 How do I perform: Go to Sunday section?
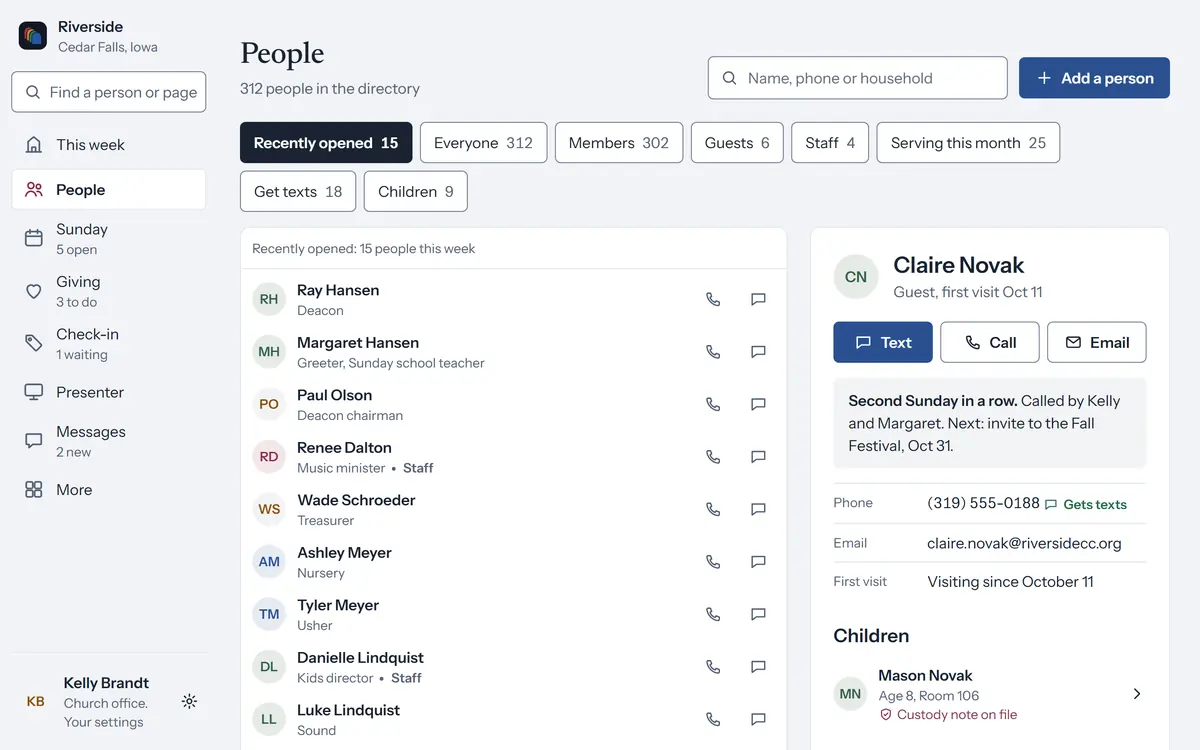(109, 239)
